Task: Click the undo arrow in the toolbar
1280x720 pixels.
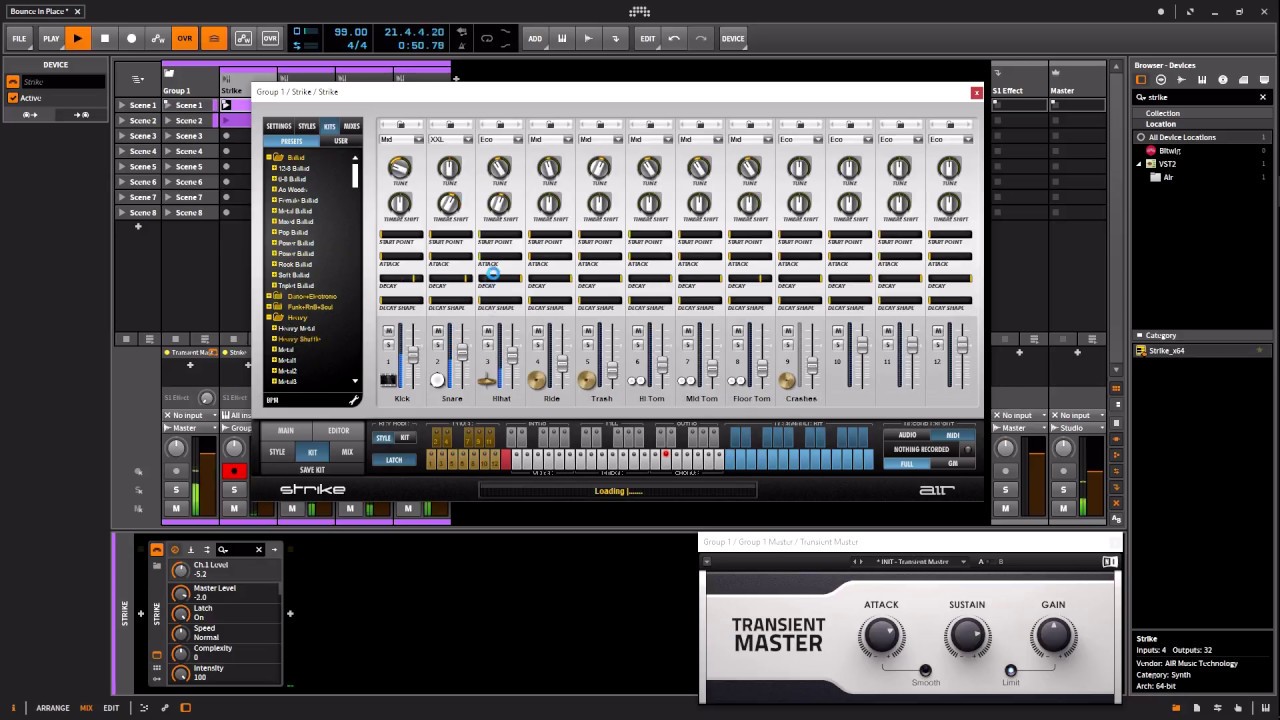Action: click(675, 38)
